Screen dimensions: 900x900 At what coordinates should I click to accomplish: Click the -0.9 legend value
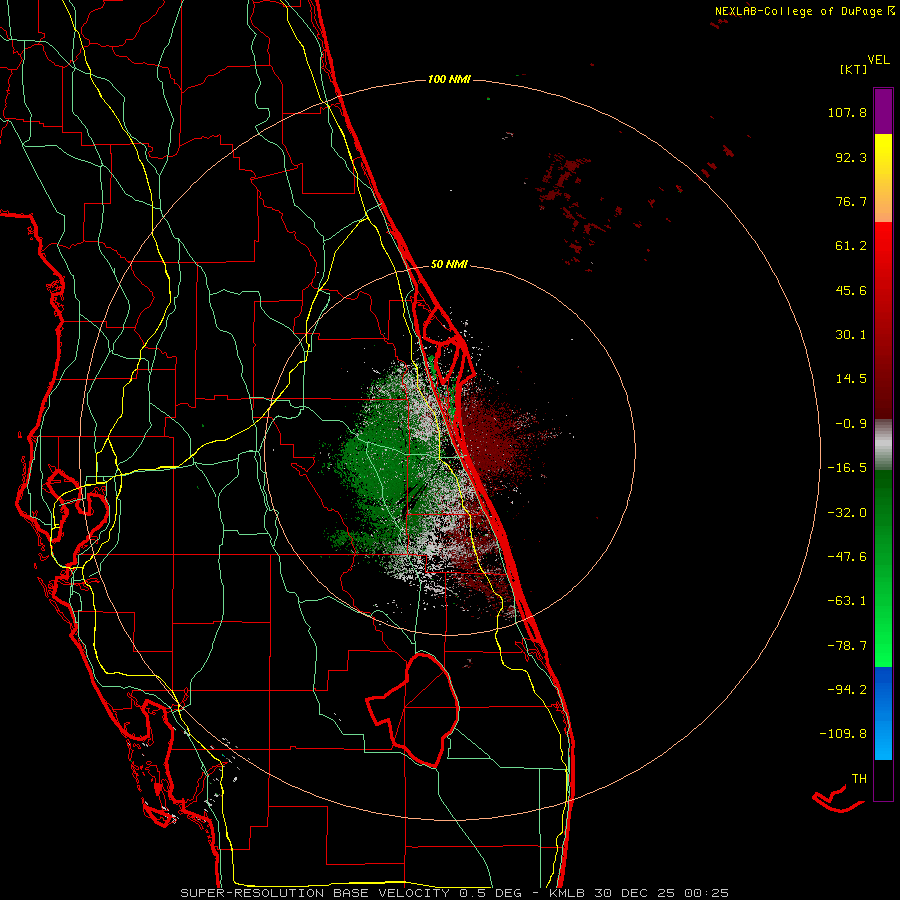click(851, 424)
